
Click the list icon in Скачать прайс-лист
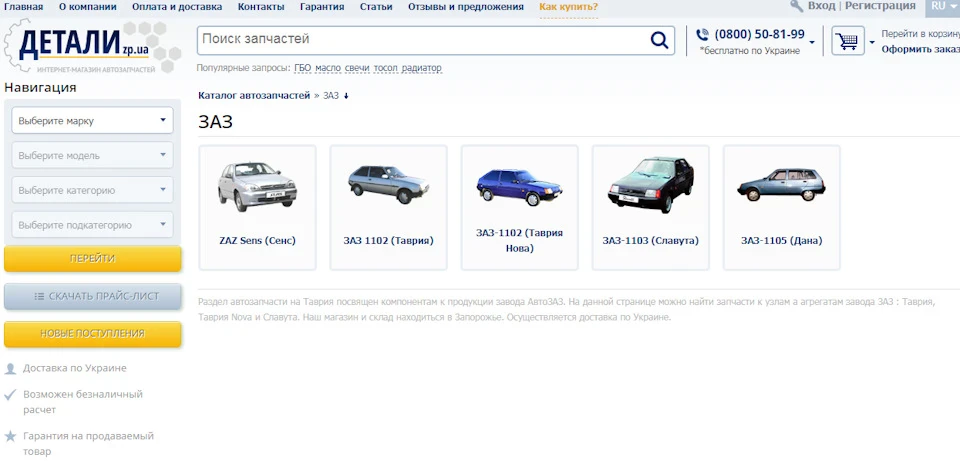tap(39, 296)
